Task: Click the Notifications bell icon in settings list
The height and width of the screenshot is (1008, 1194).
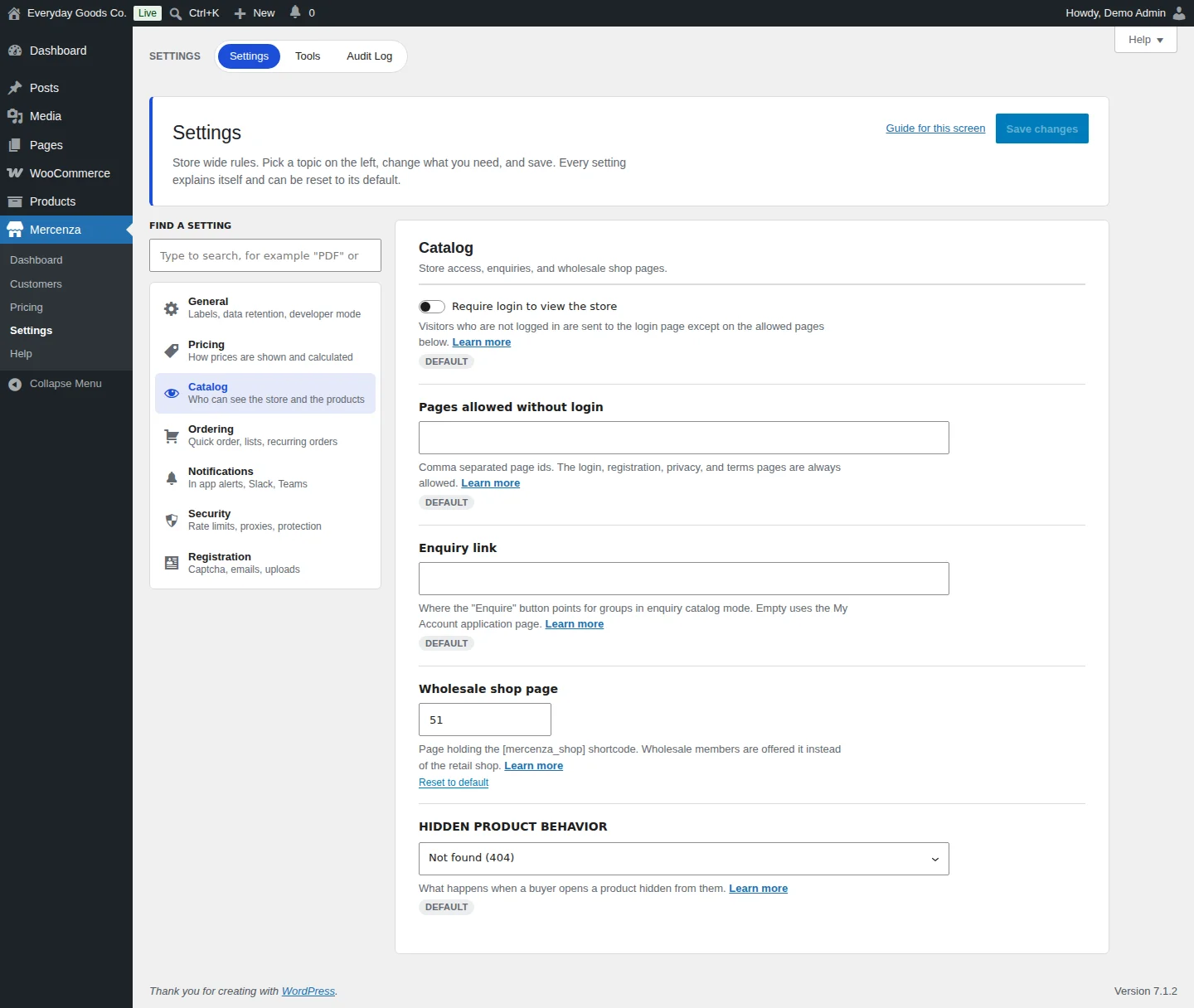Action: [172, 478]
